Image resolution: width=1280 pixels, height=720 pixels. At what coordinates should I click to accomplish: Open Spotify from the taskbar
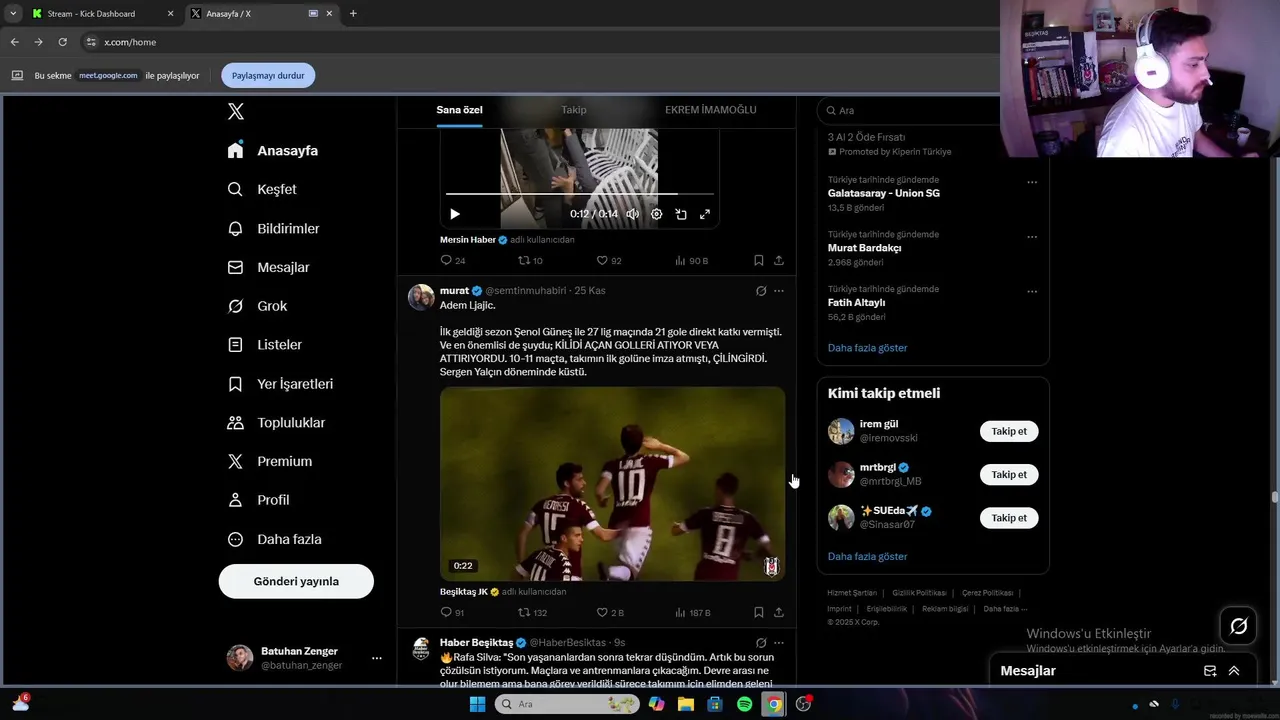click(x=744, y=704)
